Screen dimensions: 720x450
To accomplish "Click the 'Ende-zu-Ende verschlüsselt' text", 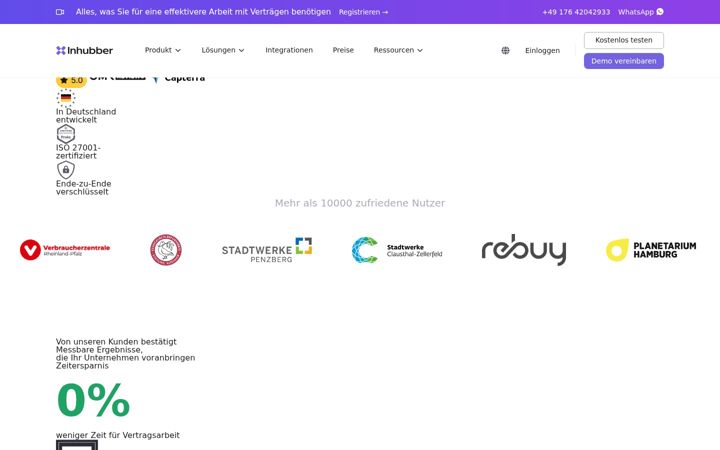I will click(83, 188).
